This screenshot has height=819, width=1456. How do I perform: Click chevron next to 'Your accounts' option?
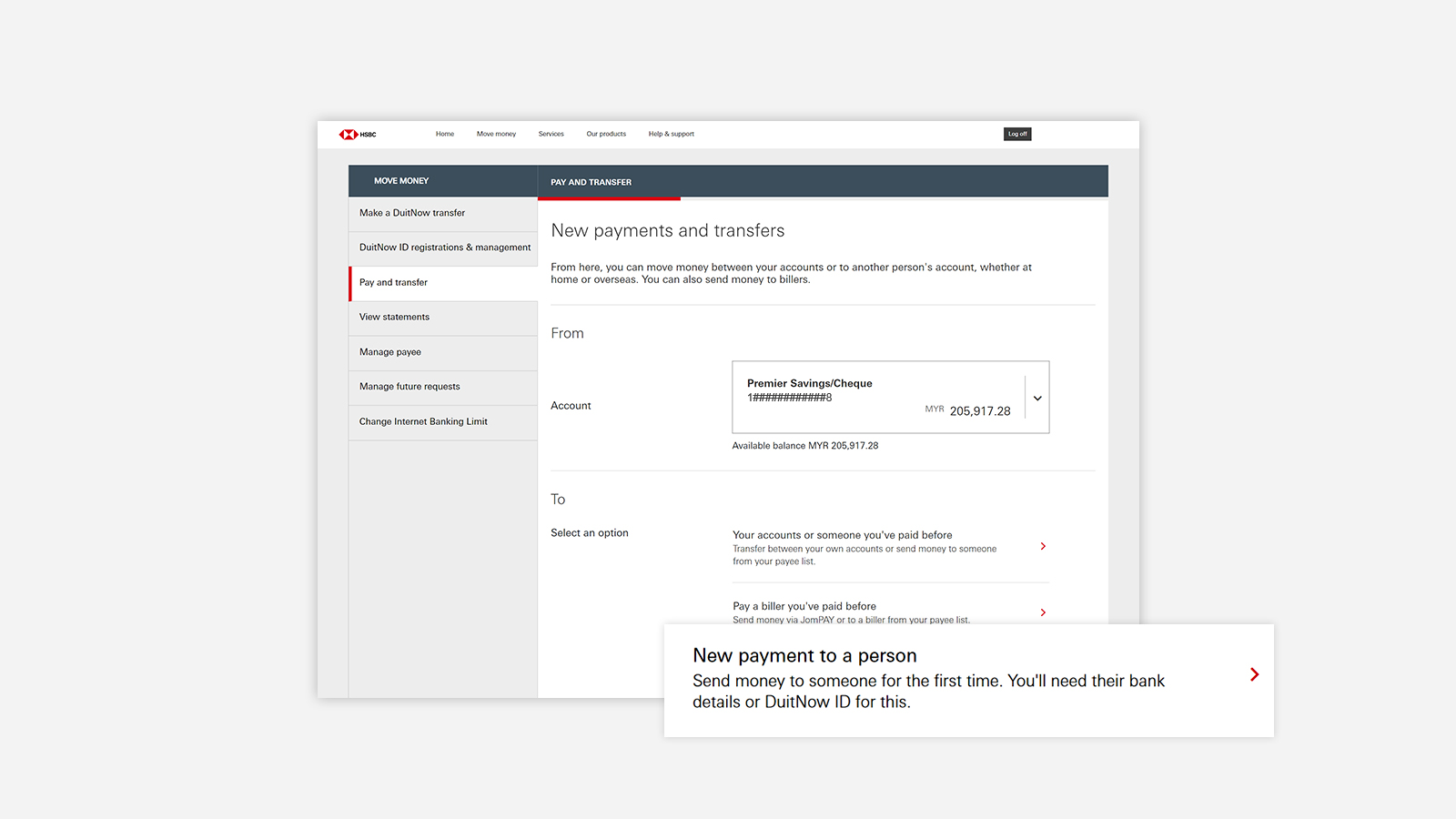coord(1043,546)
